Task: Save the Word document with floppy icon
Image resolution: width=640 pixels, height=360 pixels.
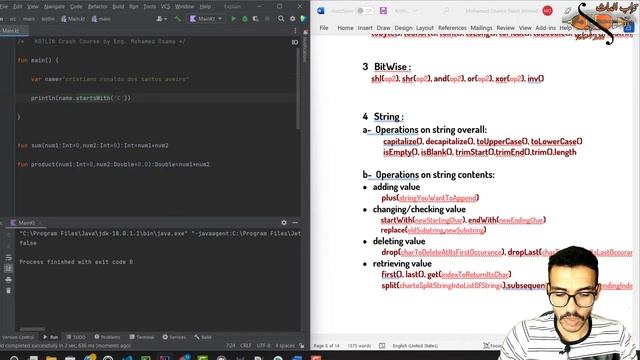Action: 383,11
